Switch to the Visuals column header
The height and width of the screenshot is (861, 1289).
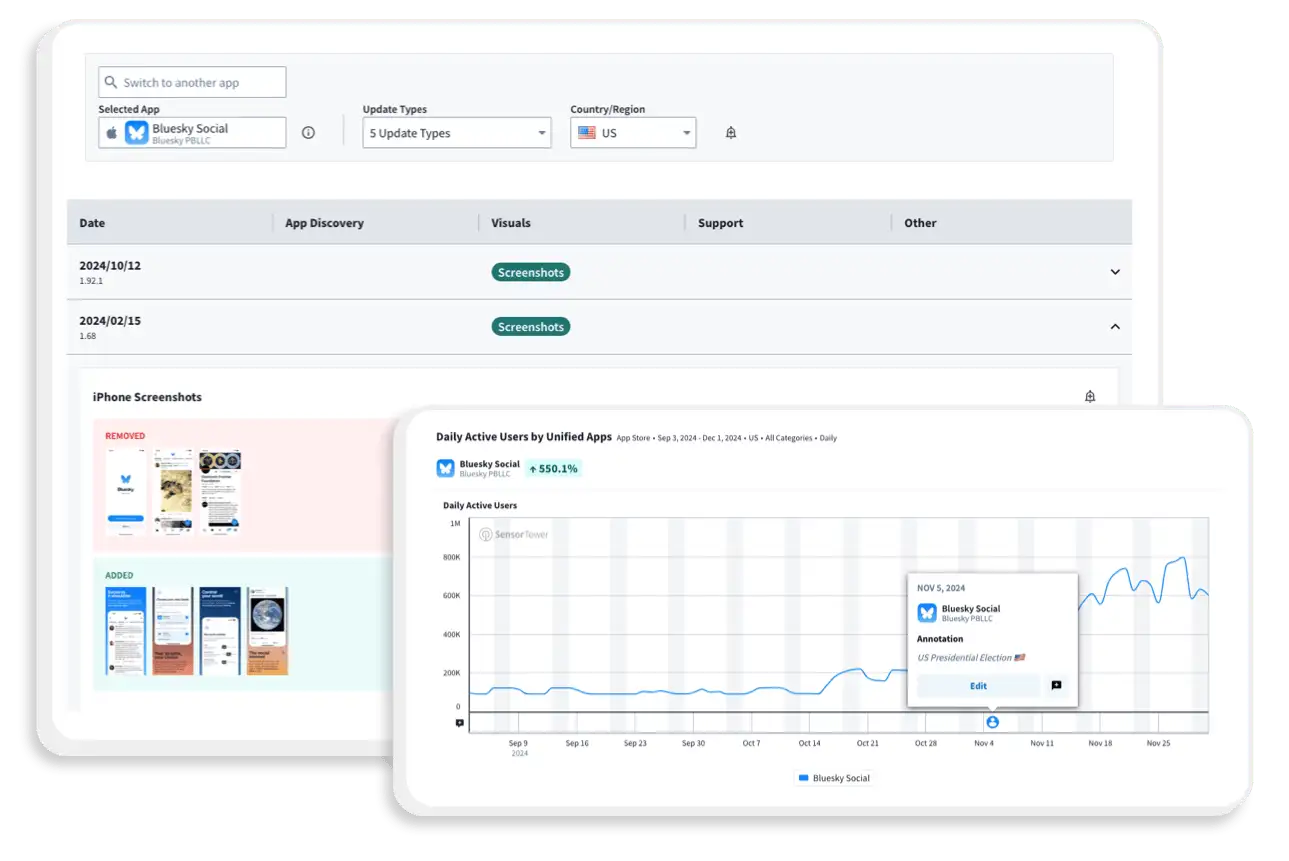click(511, 222)
